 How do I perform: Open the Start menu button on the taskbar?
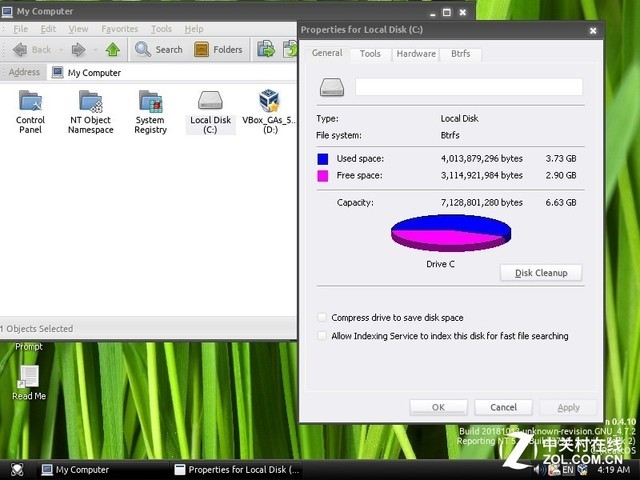(17, 470)
